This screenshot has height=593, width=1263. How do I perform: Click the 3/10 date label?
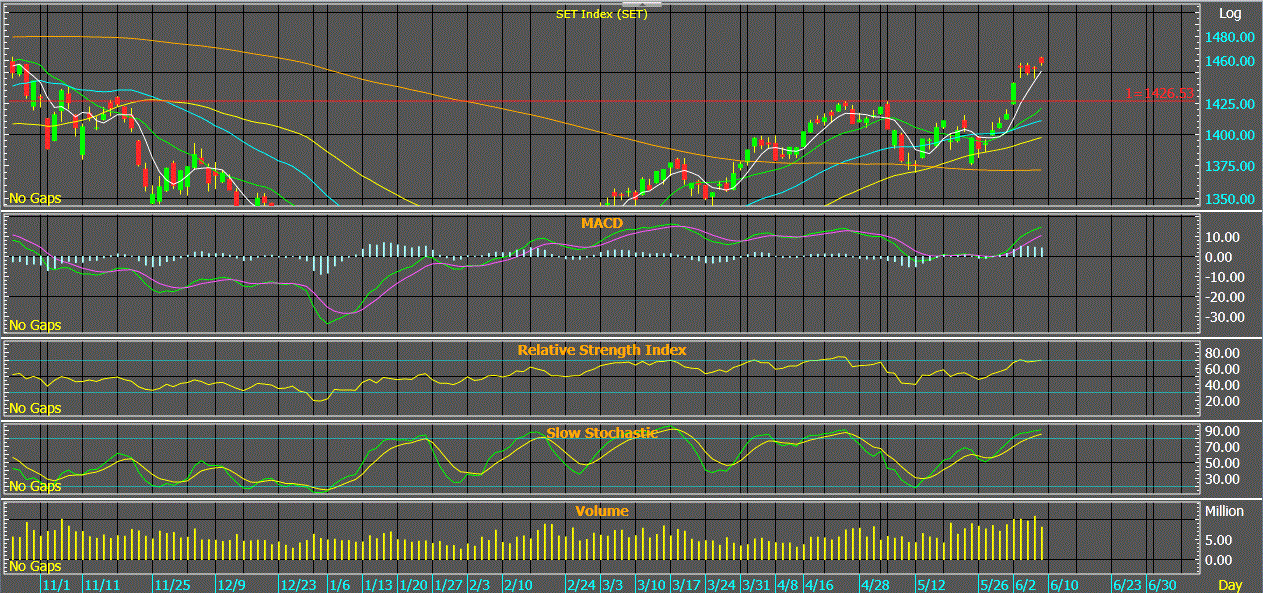coord(652,584)
